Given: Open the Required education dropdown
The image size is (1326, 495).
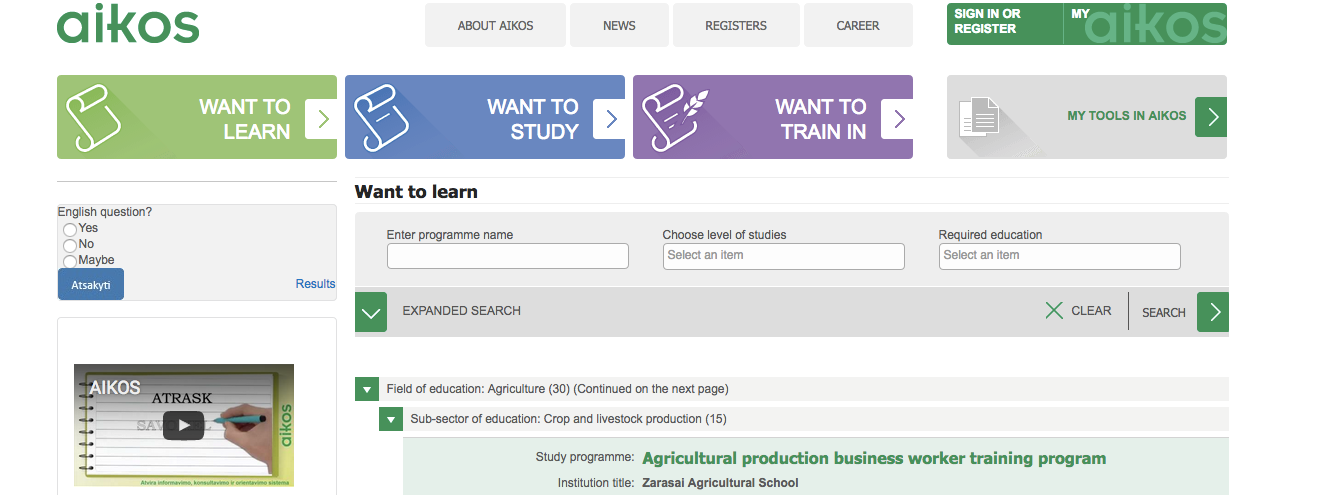Looking at the screenshot, I should 1059,256.
